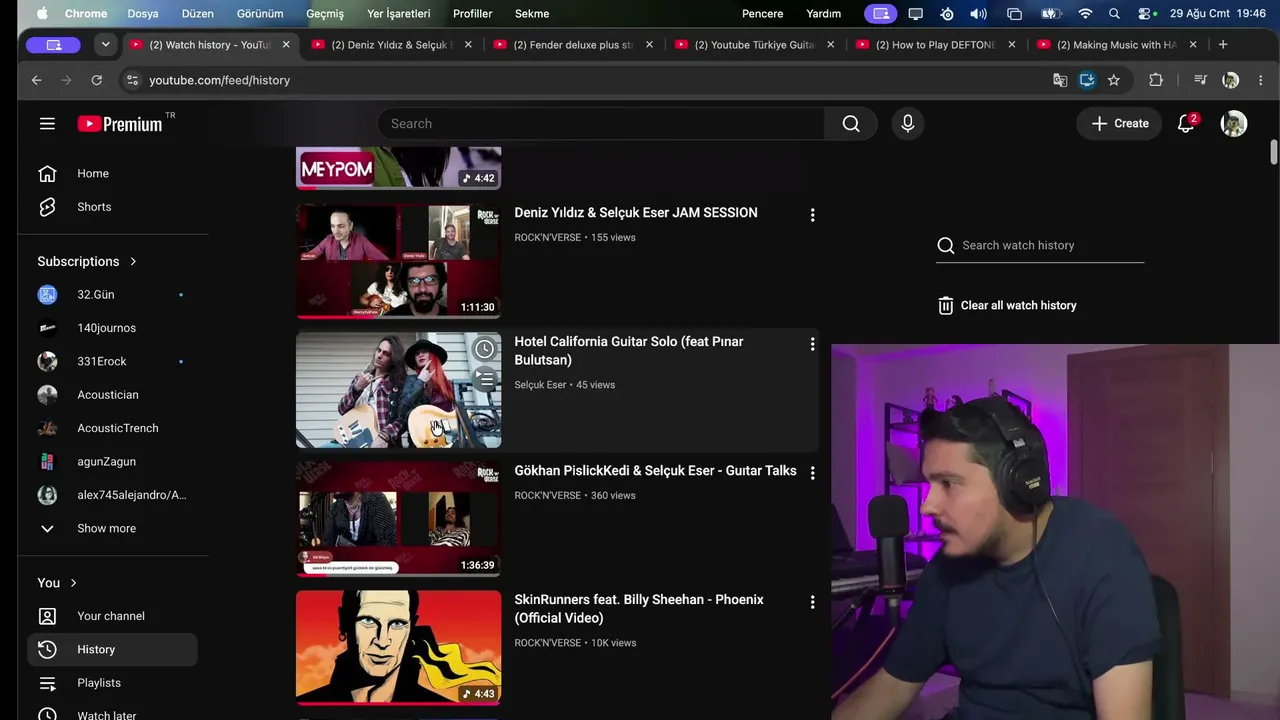The width and height of the screenshot is (1280, 720).
Task: Click the YouTube Search field
Action: (601, 123)
